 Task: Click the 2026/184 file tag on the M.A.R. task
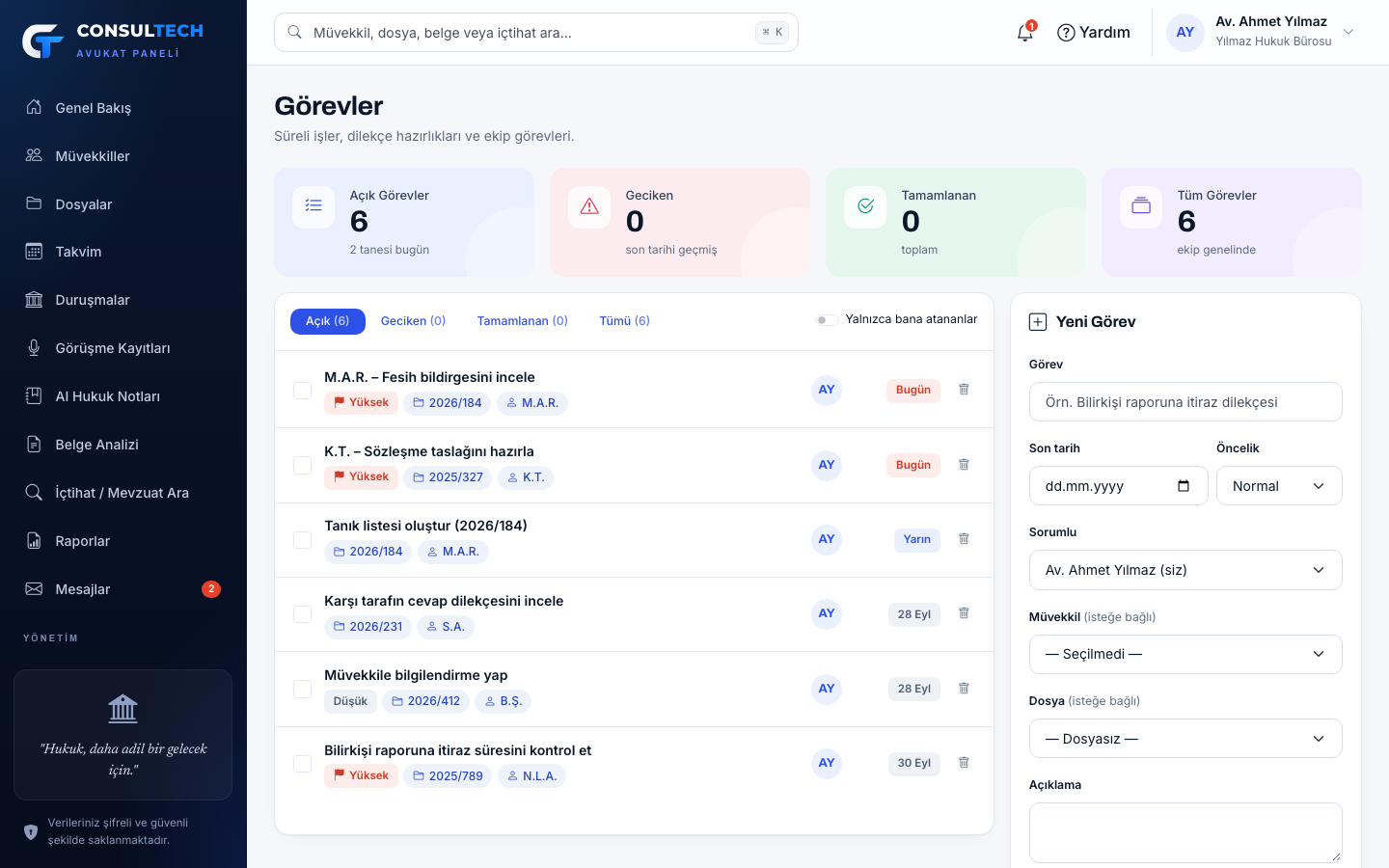pos(448,403)
